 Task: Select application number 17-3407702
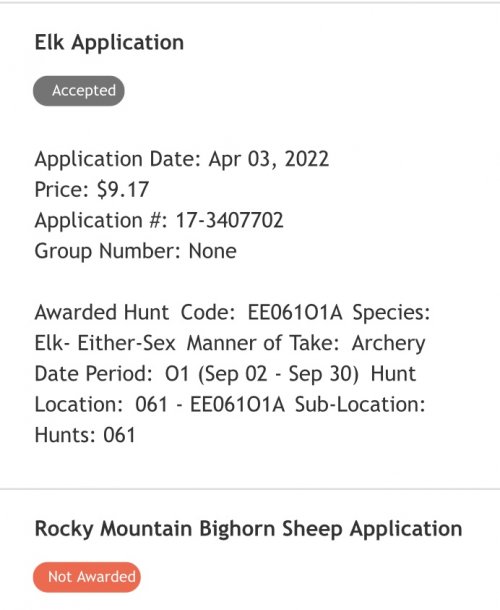(230, 220)
